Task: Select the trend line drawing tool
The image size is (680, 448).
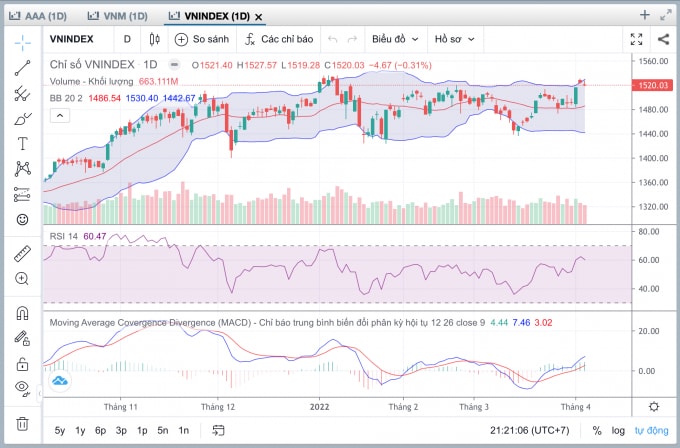Action: click(22, 68)
